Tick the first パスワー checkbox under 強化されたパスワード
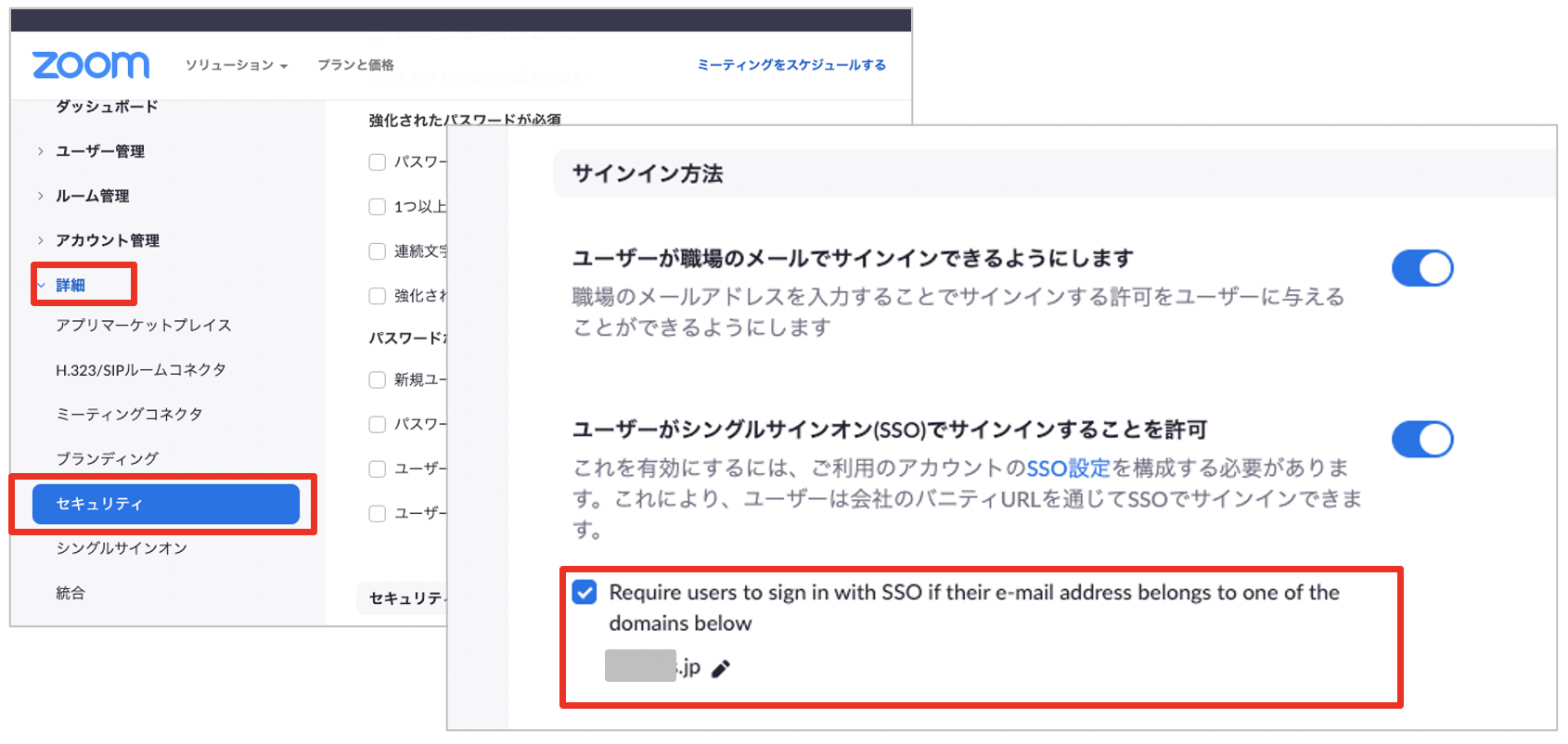This screenshot has width=1568, height=744. tap(378, 162)
